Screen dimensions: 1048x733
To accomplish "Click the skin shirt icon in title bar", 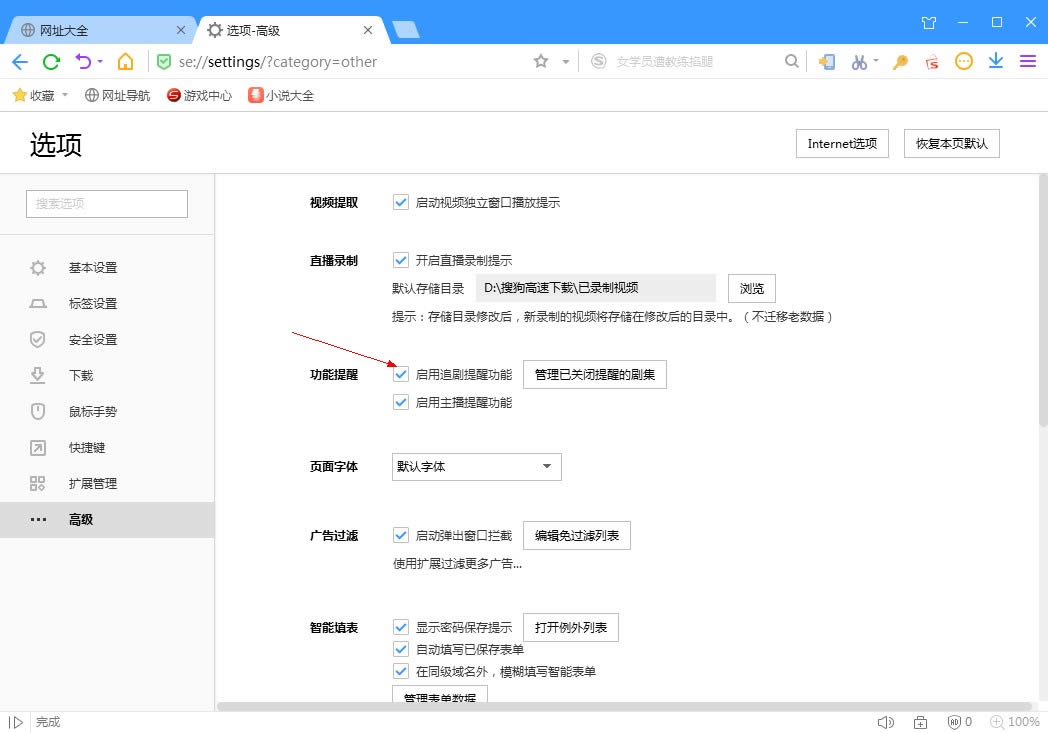I will click(x=929, y=22).
